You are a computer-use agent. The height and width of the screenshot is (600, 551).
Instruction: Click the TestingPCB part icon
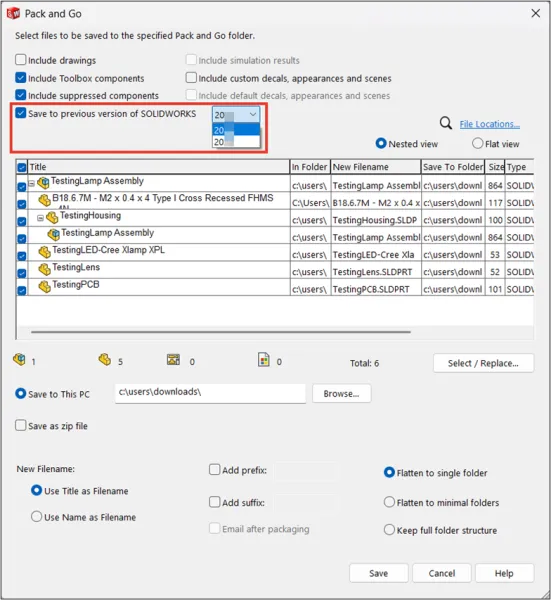coord(44,286)
